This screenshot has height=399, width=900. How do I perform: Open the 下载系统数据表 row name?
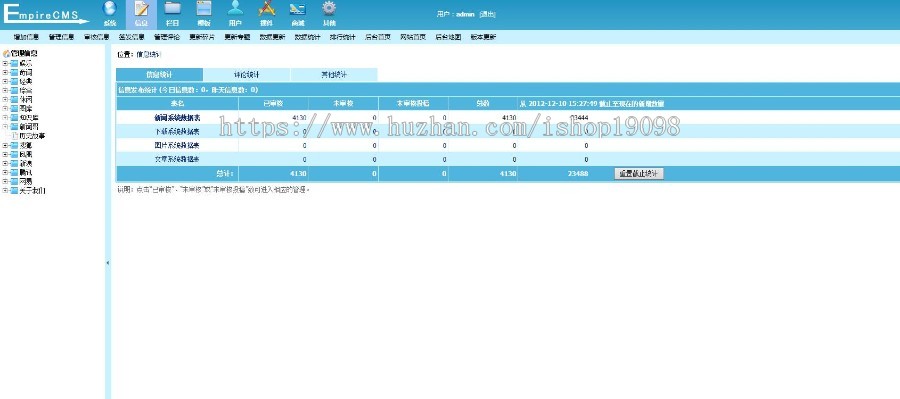click(x=177, y=131)
